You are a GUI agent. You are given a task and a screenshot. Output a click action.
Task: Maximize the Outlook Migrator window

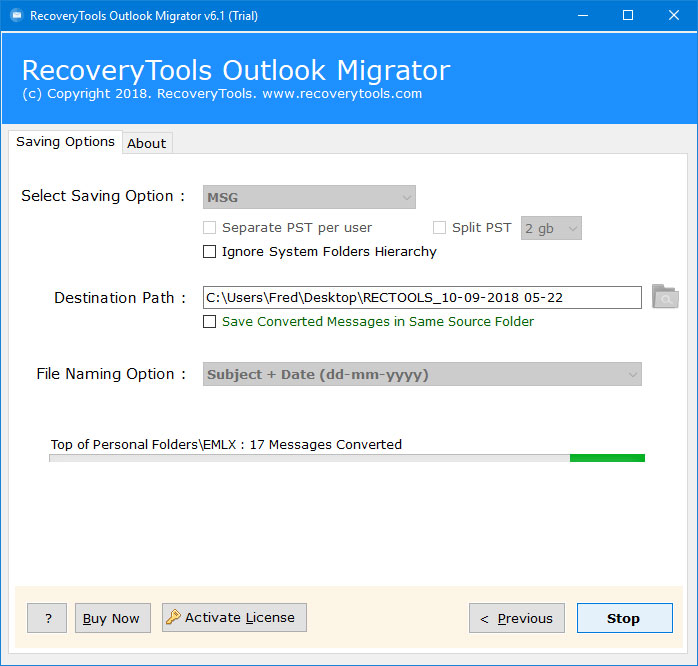pos(628,16)
